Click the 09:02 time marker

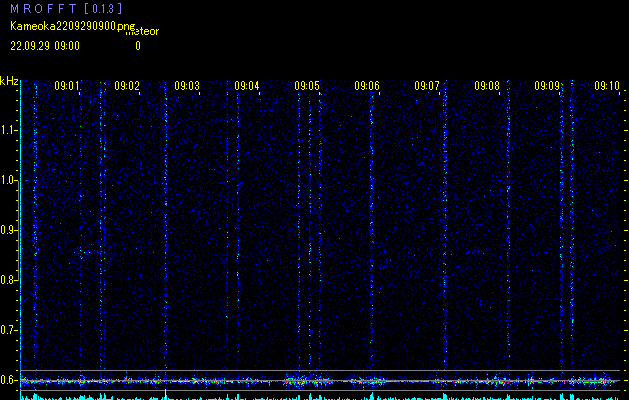(x=127, y=86)
